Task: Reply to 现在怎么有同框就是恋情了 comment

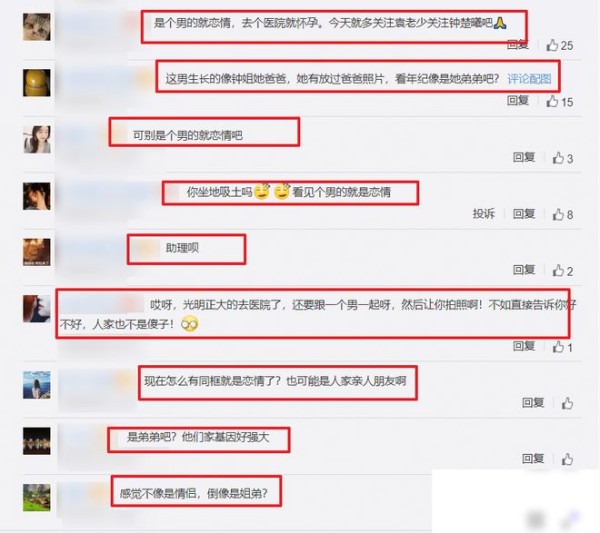Action: pos(533,402)
